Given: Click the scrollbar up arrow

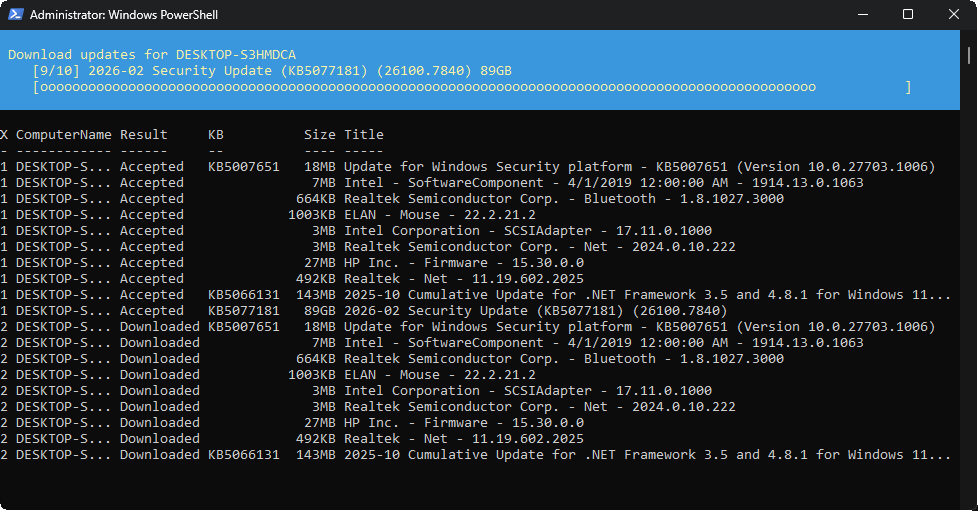Looking at the screenshot, I should (x=971, y=38).
